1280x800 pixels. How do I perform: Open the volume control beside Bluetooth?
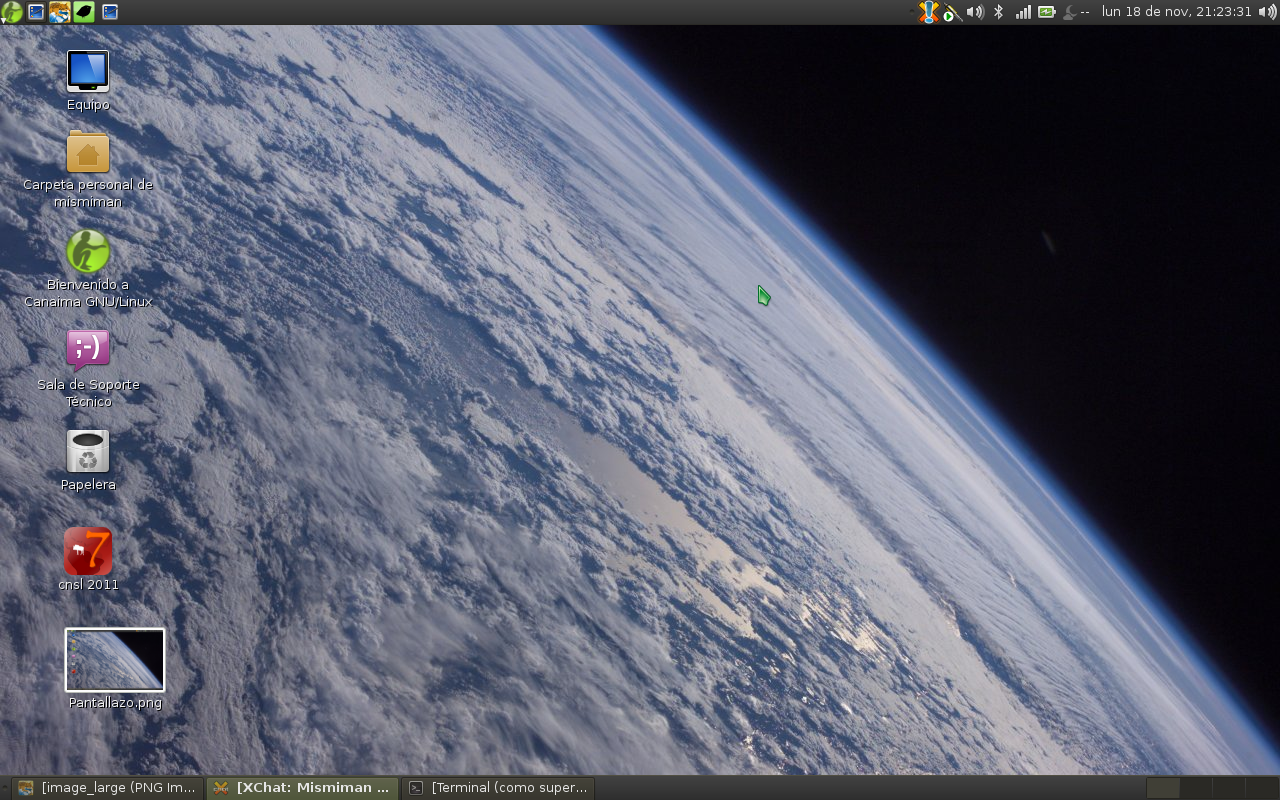975,12
